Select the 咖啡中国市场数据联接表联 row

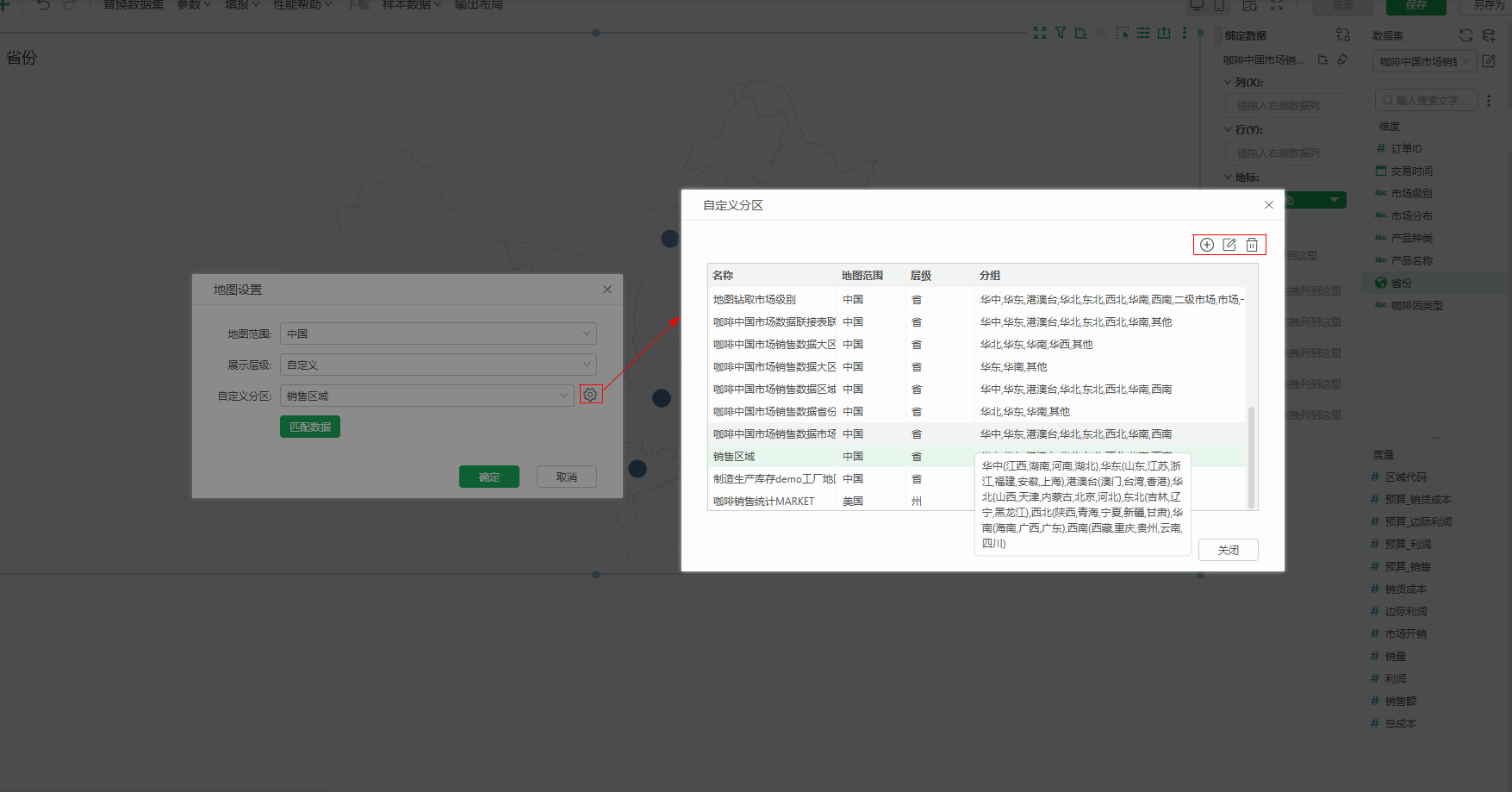coord(977,321)
